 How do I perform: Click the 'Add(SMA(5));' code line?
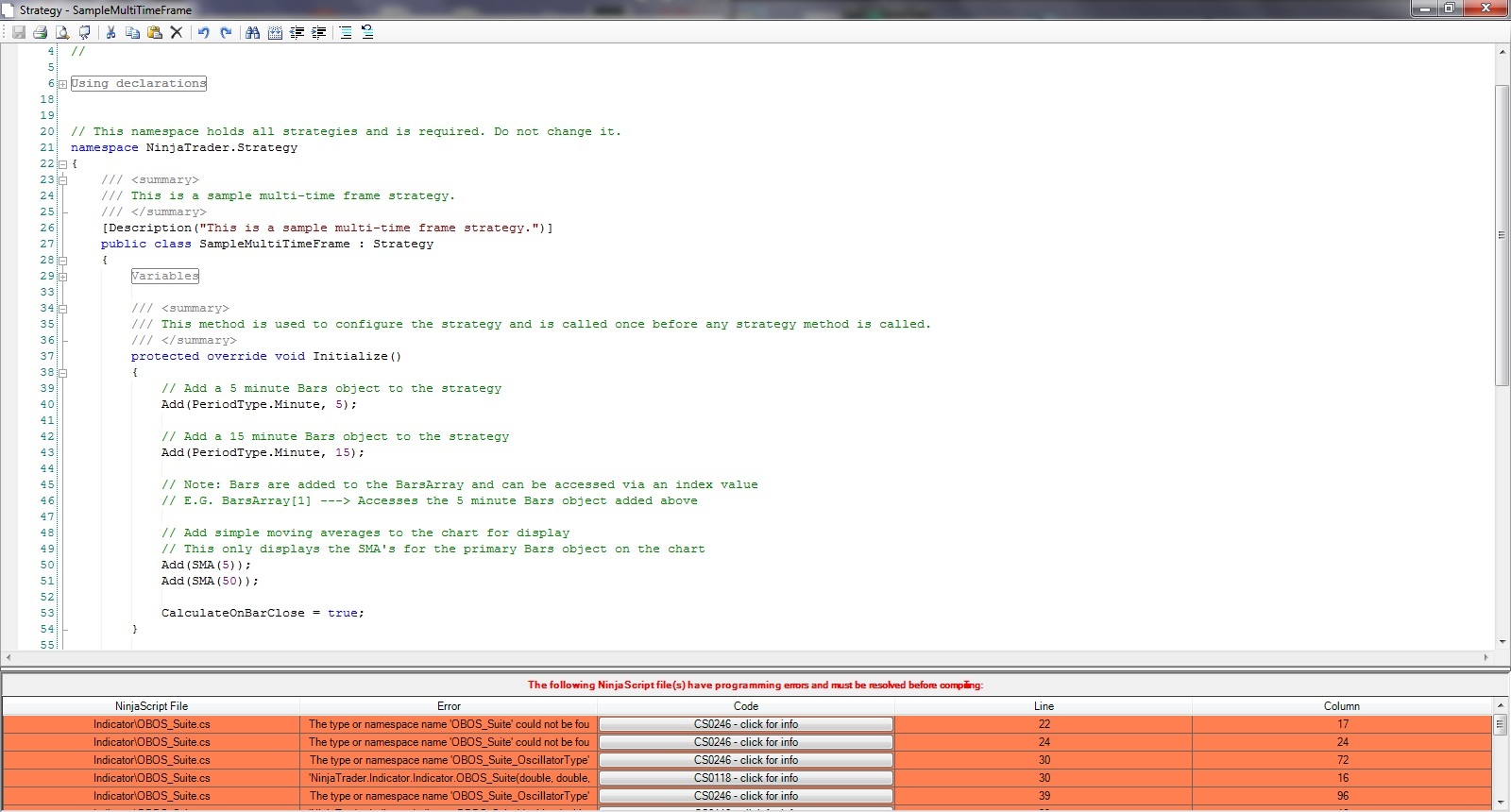(x=207, y=565)
